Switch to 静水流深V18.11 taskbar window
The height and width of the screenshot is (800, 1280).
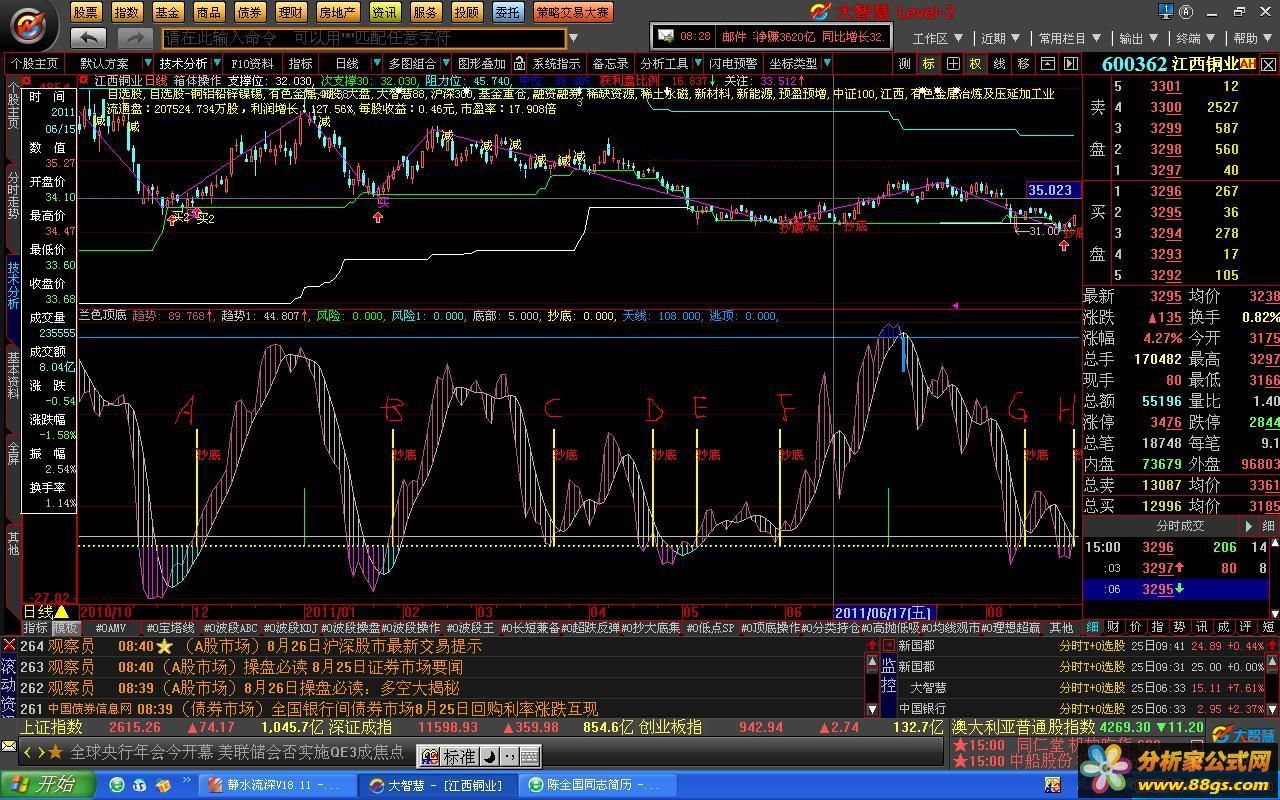278,786
